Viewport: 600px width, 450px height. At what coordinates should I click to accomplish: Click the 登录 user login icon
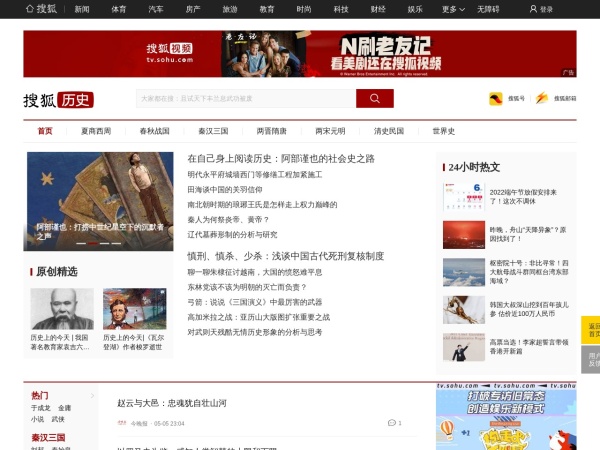point(532,9)
